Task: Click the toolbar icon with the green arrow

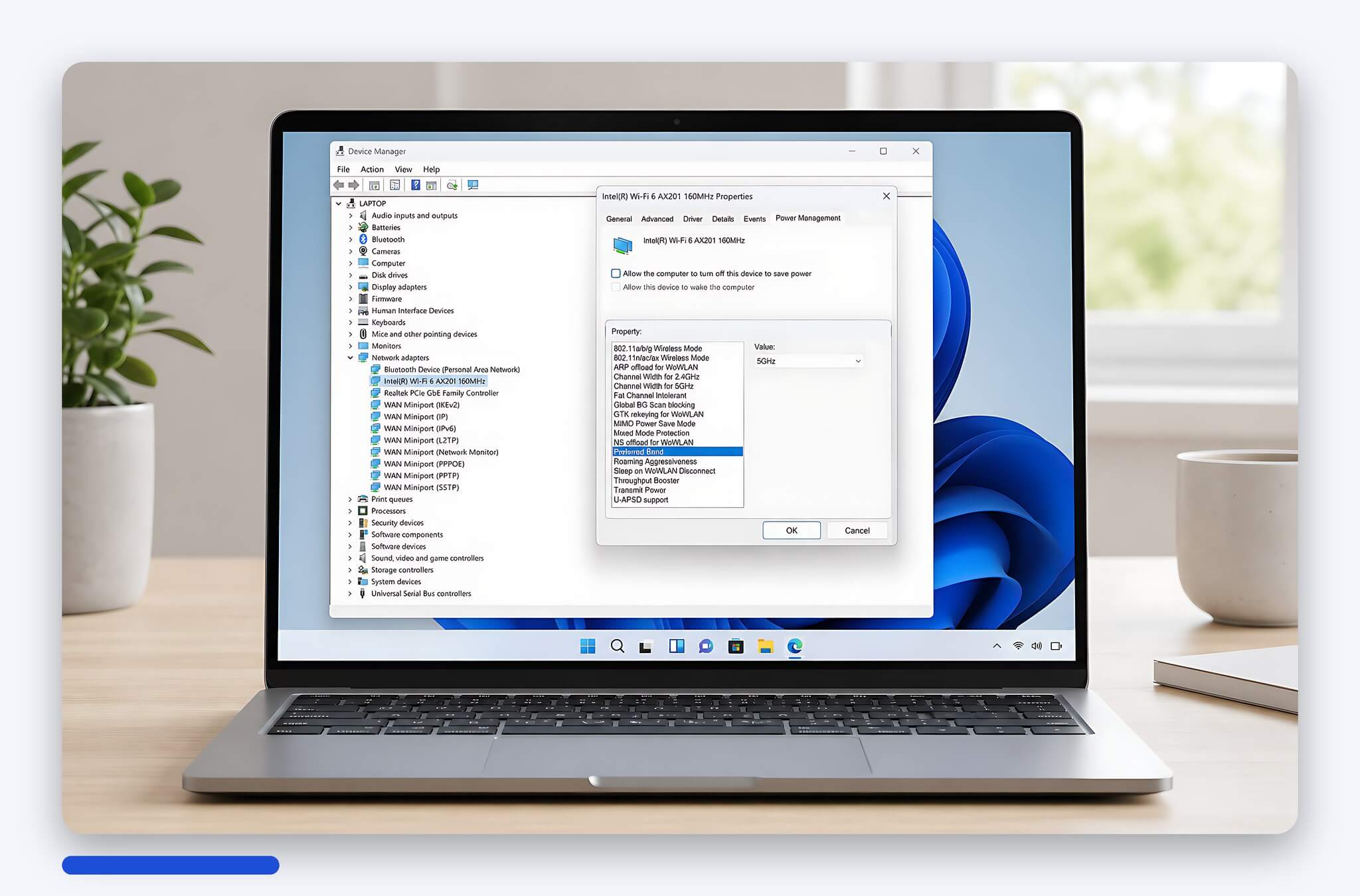Action: 452,185
